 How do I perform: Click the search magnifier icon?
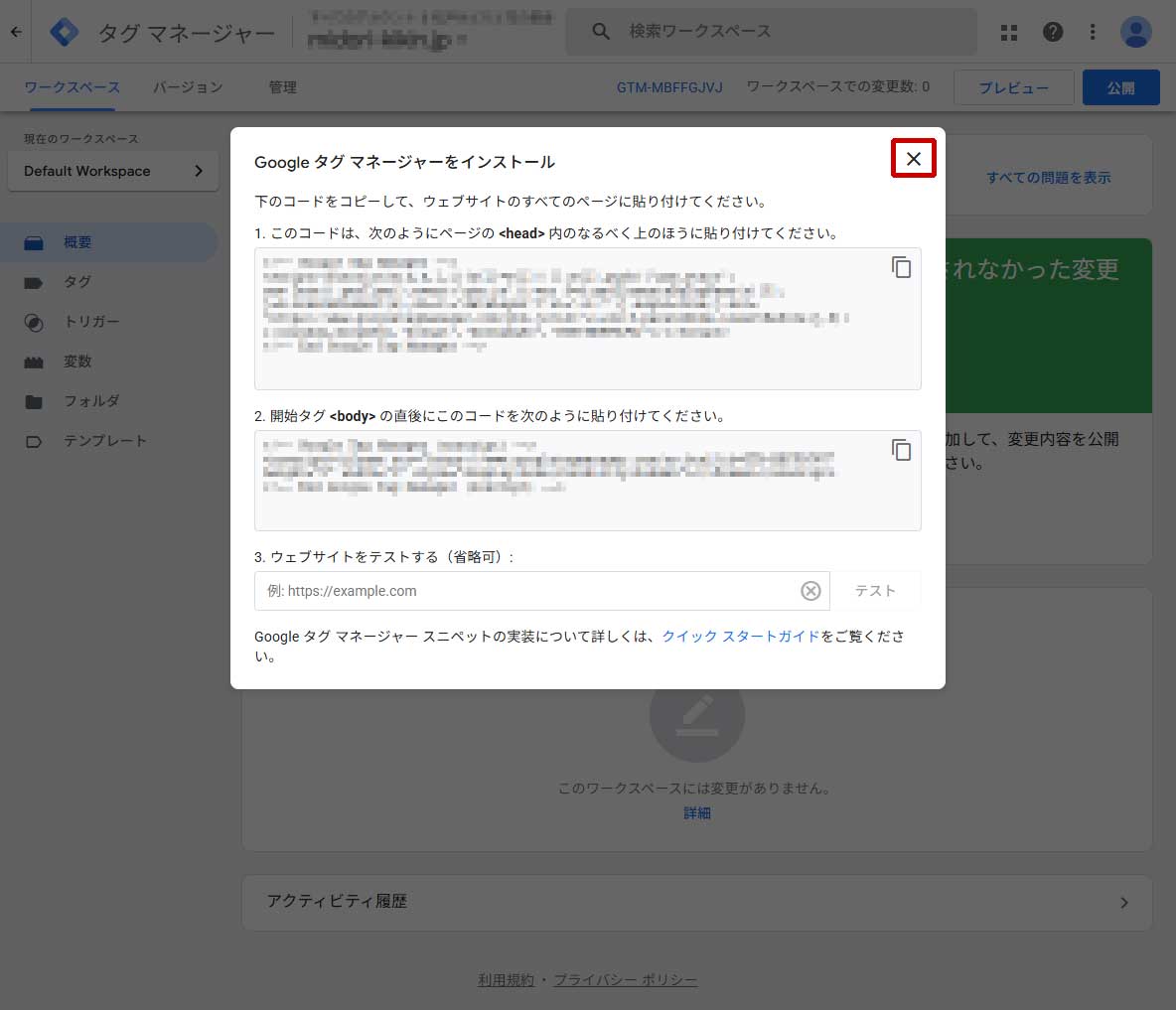pos(600,32)
